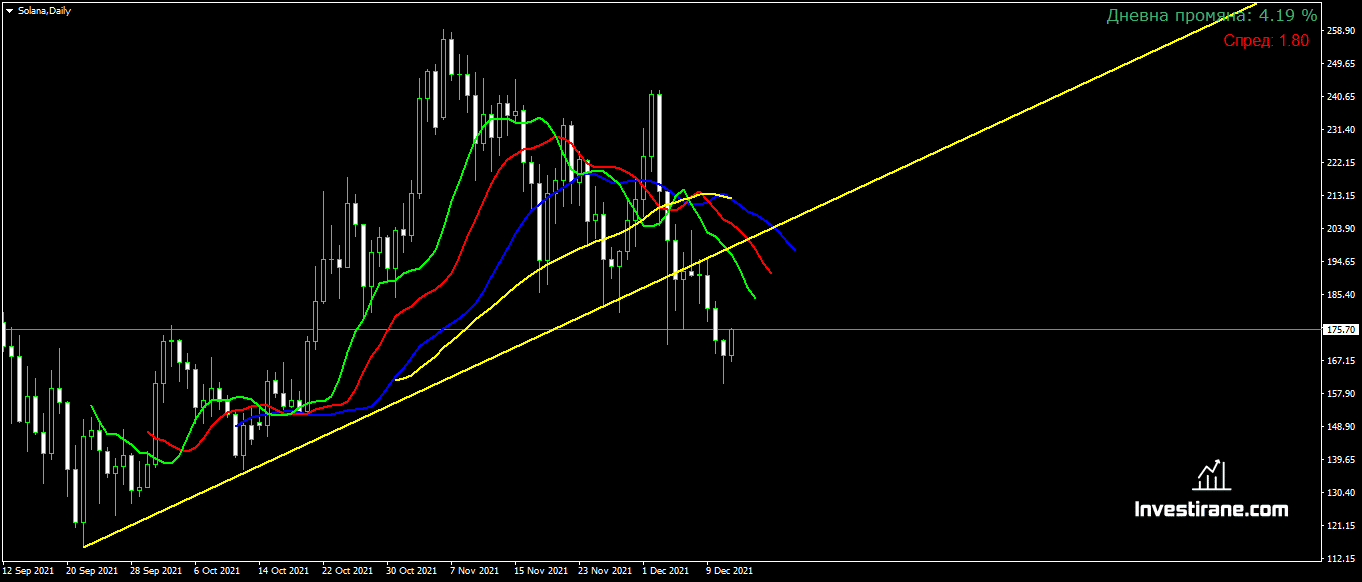Select the Дневна промяна 4.19 % label
This screenshot has height=582, width=1362.
point(1211,16)
